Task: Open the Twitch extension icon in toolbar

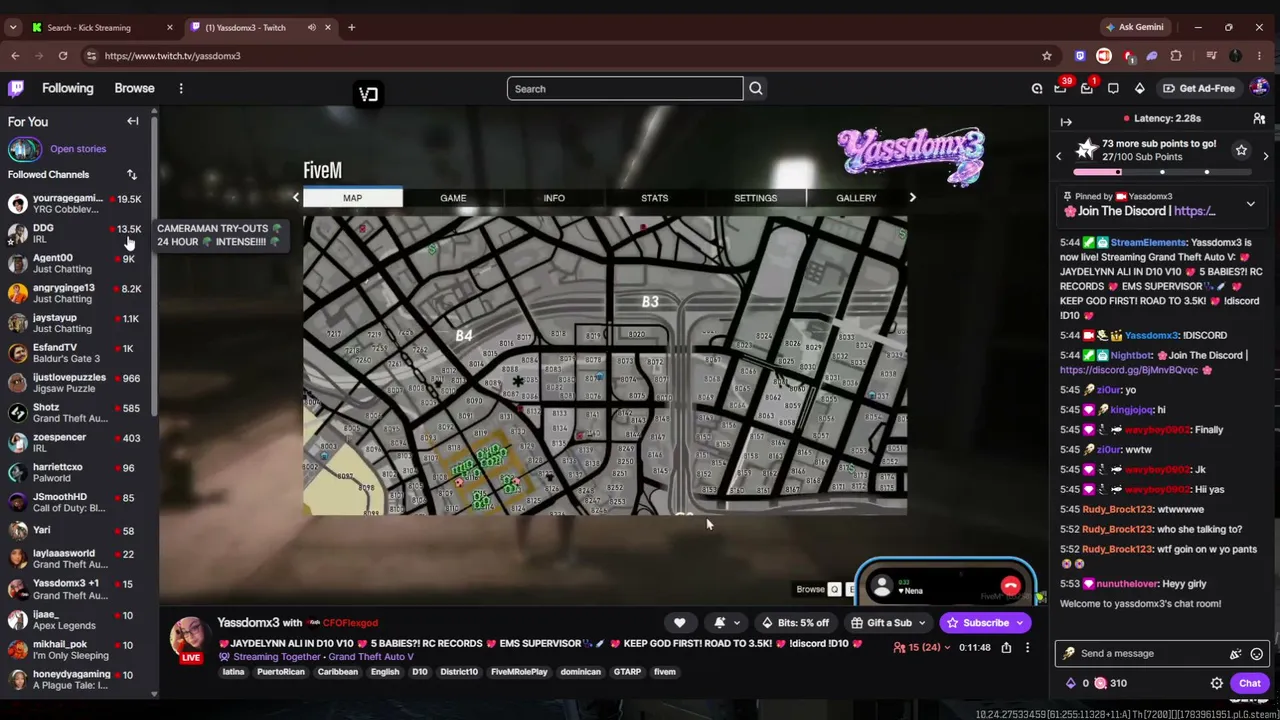Action: pyautogui.click(x=1080, y=56)
